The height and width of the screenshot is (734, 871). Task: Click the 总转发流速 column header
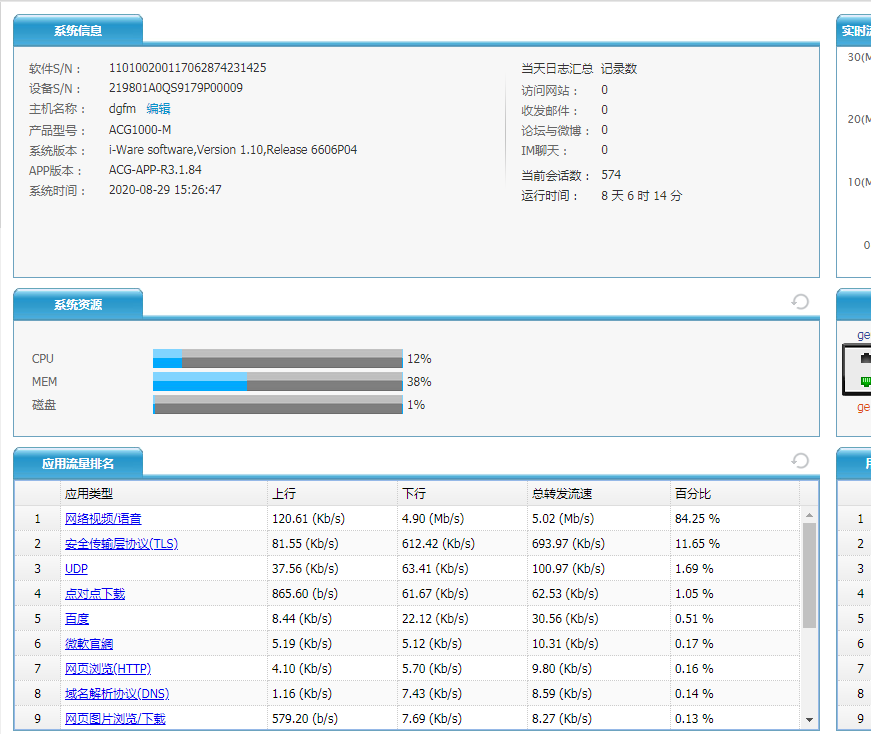599,493
